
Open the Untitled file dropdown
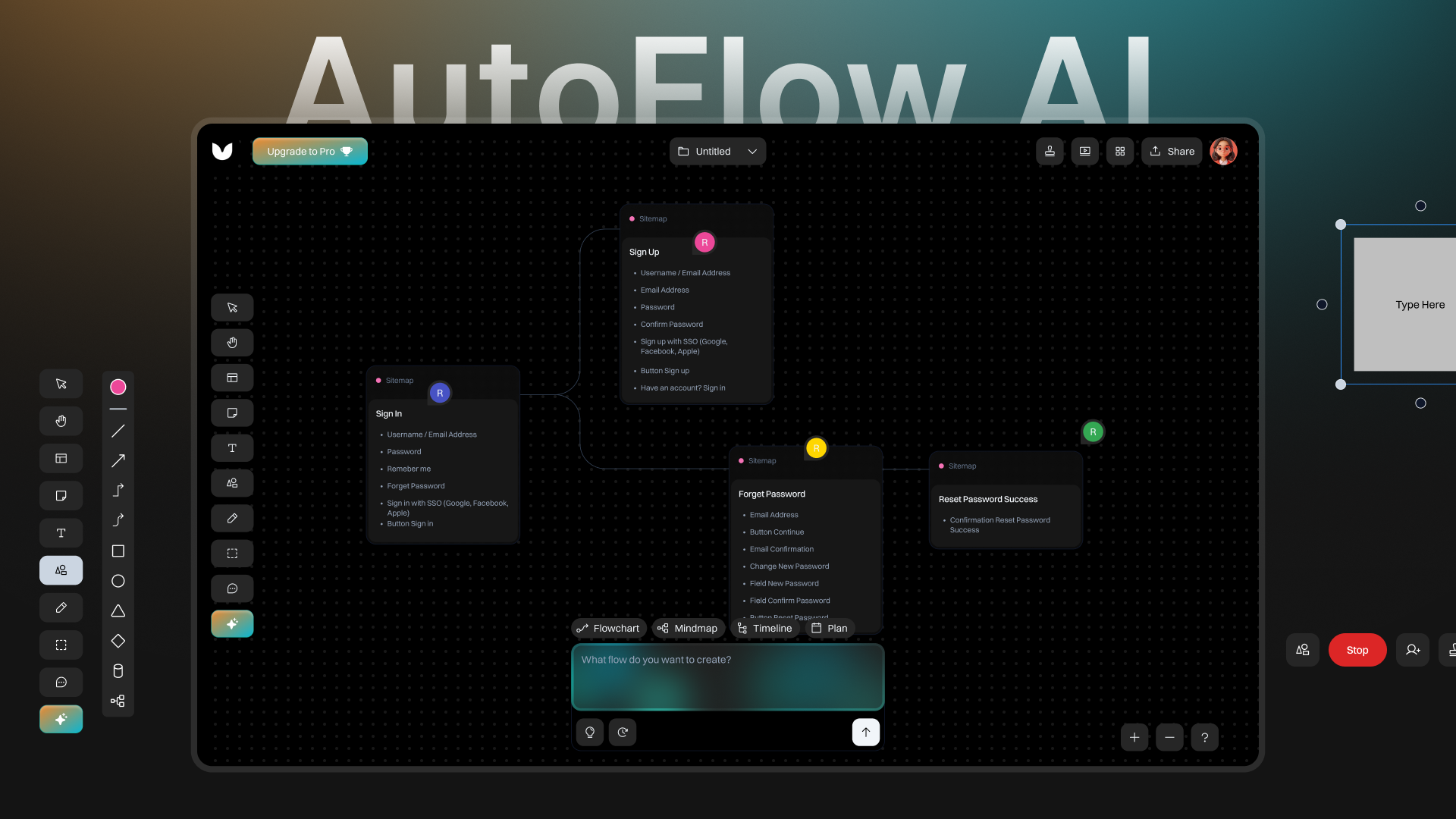[717, 151]
